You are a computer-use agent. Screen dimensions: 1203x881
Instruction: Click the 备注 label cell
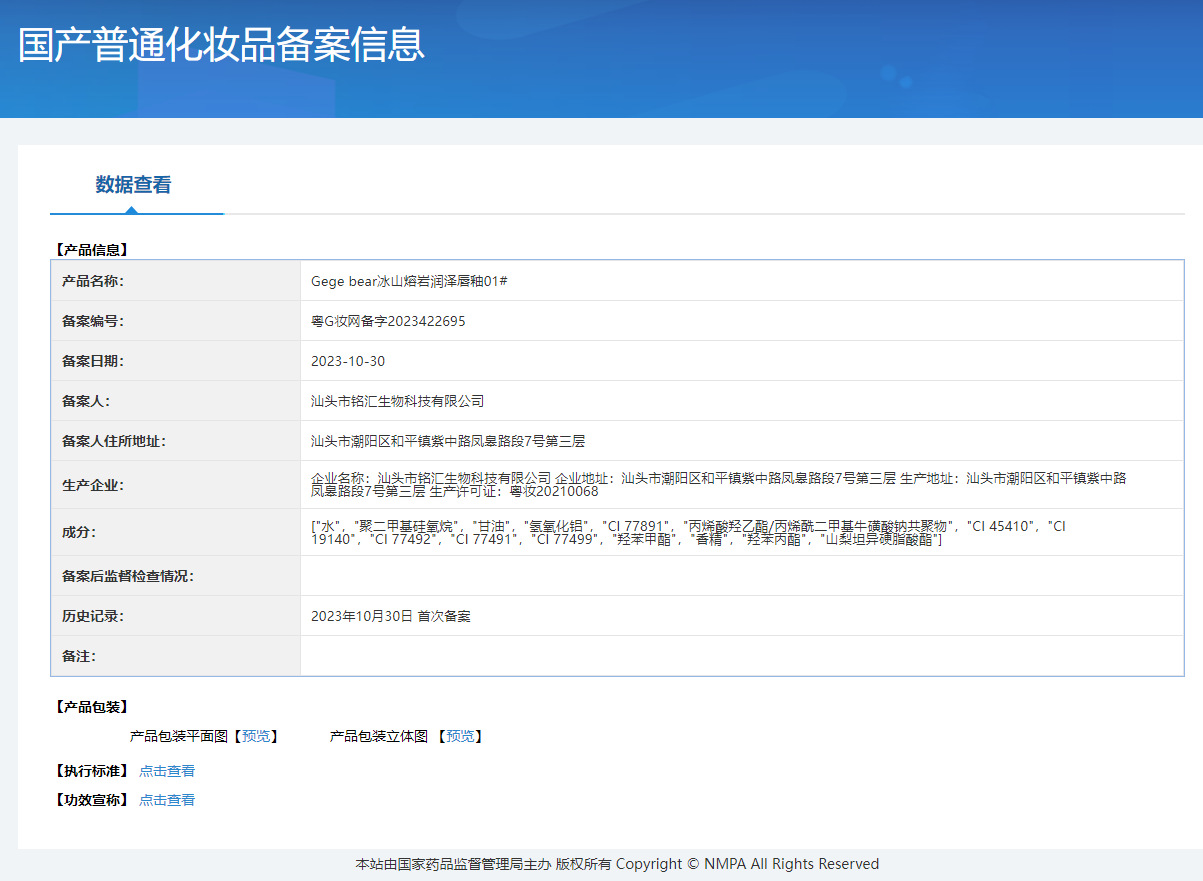175,656
